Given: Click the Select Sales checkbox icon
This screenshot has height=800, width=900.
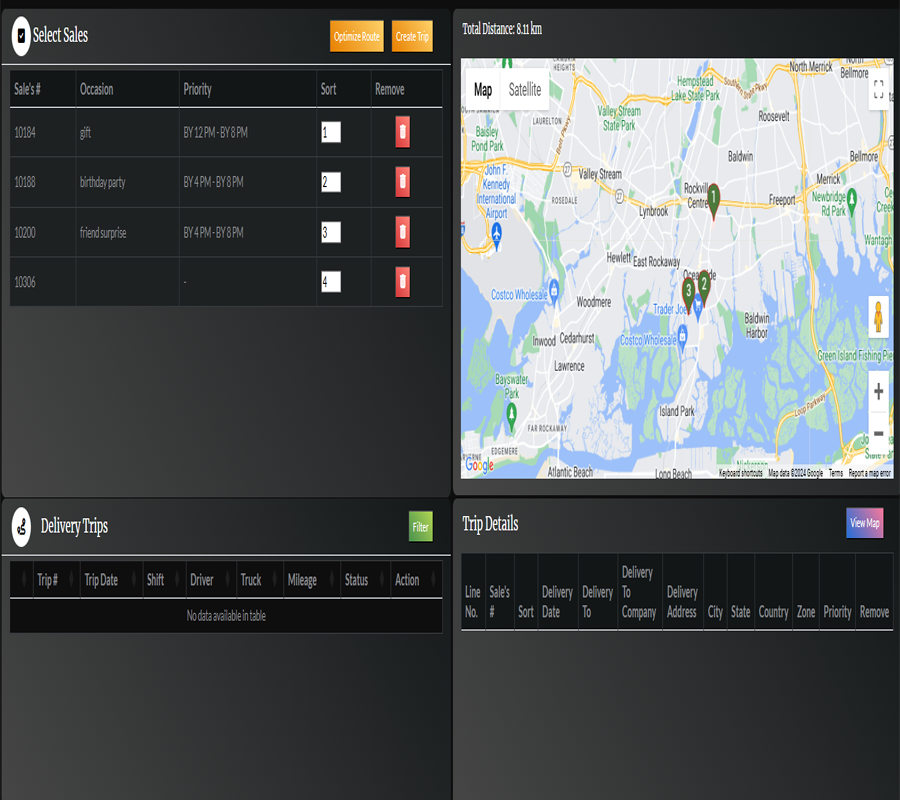Looking at the screenshot, I should coord(21,36).
